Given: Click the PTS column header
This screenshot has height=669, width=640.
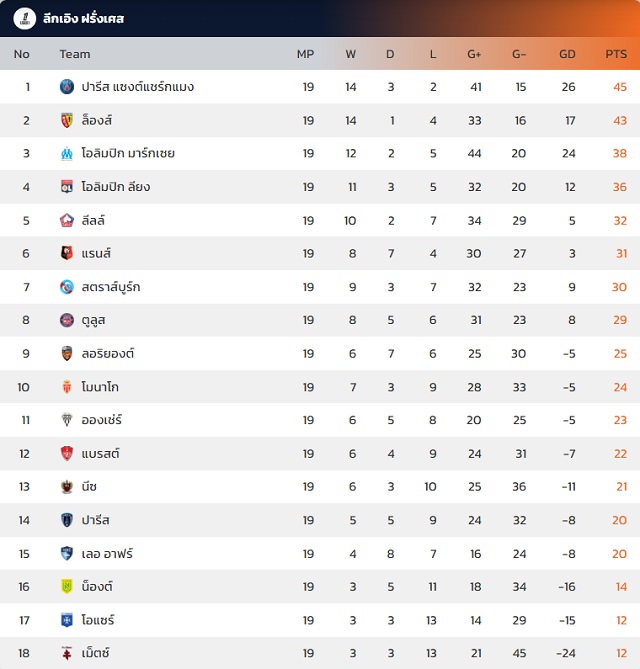Looking at the screenshot, I should tap(616, 54).
